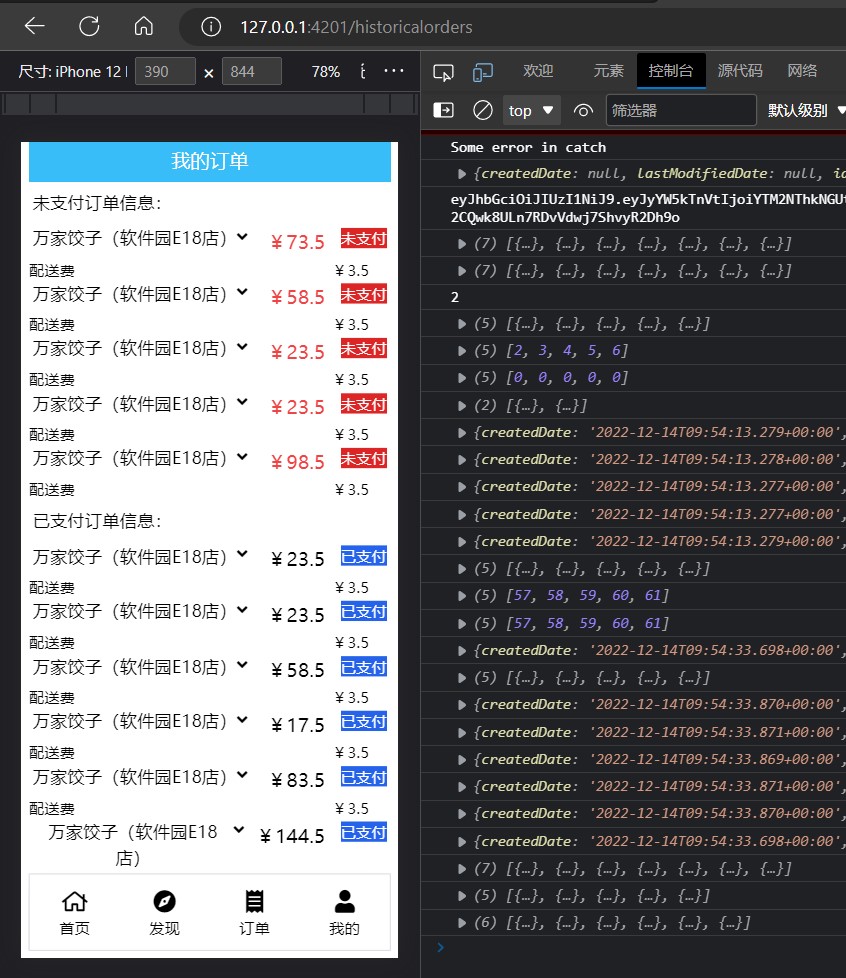Switch to 欢迎 tab
Screen dimensions: 846x978
[538, 71]
